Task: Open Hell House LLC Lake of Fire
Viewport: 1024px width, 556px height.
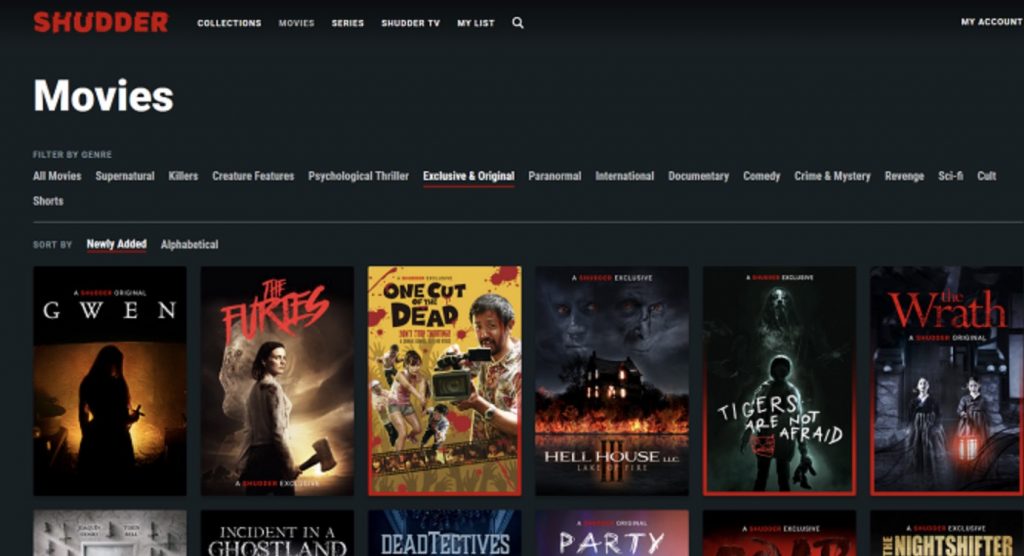Action: 611,380
